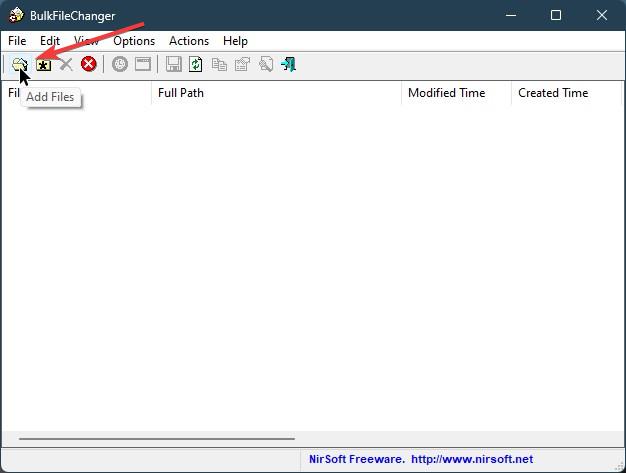Viewport: 626px width, 473px height.
Task: Click the Add By Wildcard star icon
Action: [x=43, y=64]
